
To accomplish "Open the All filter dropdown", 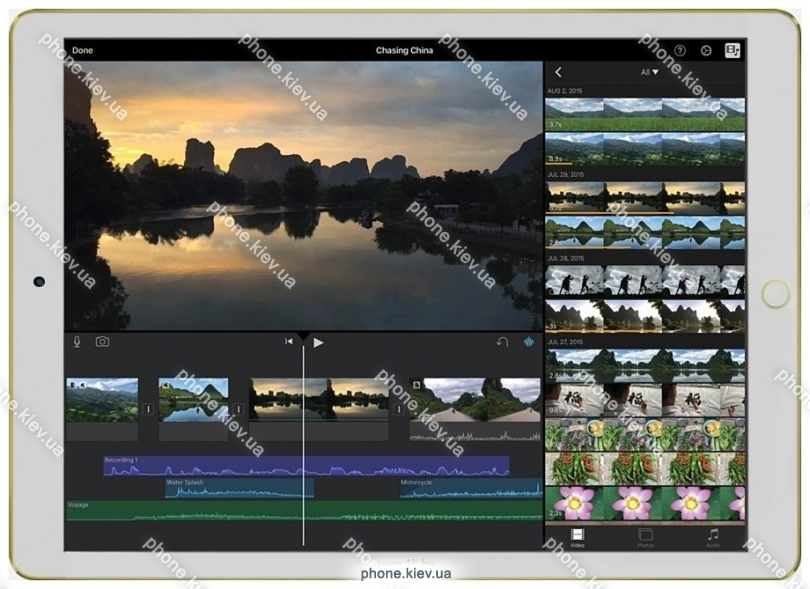I will [649, 72].
